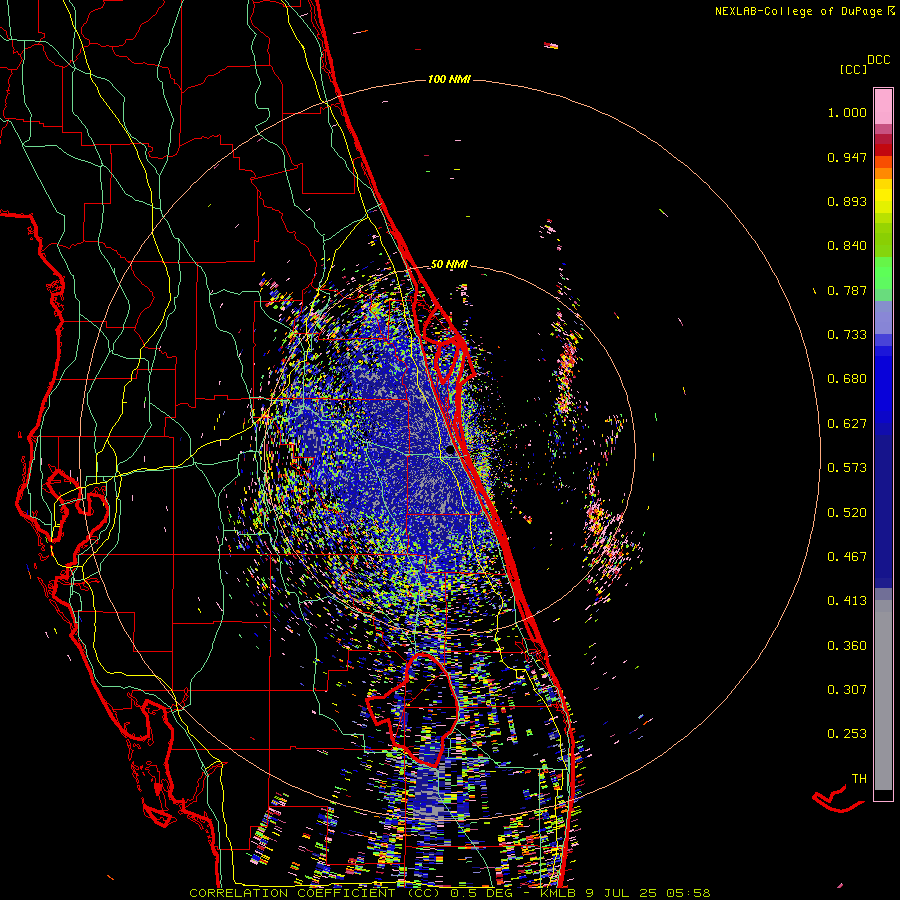Click the 0.733 value on color scale
The image size is (900, 900).
(x=847, y=335)
